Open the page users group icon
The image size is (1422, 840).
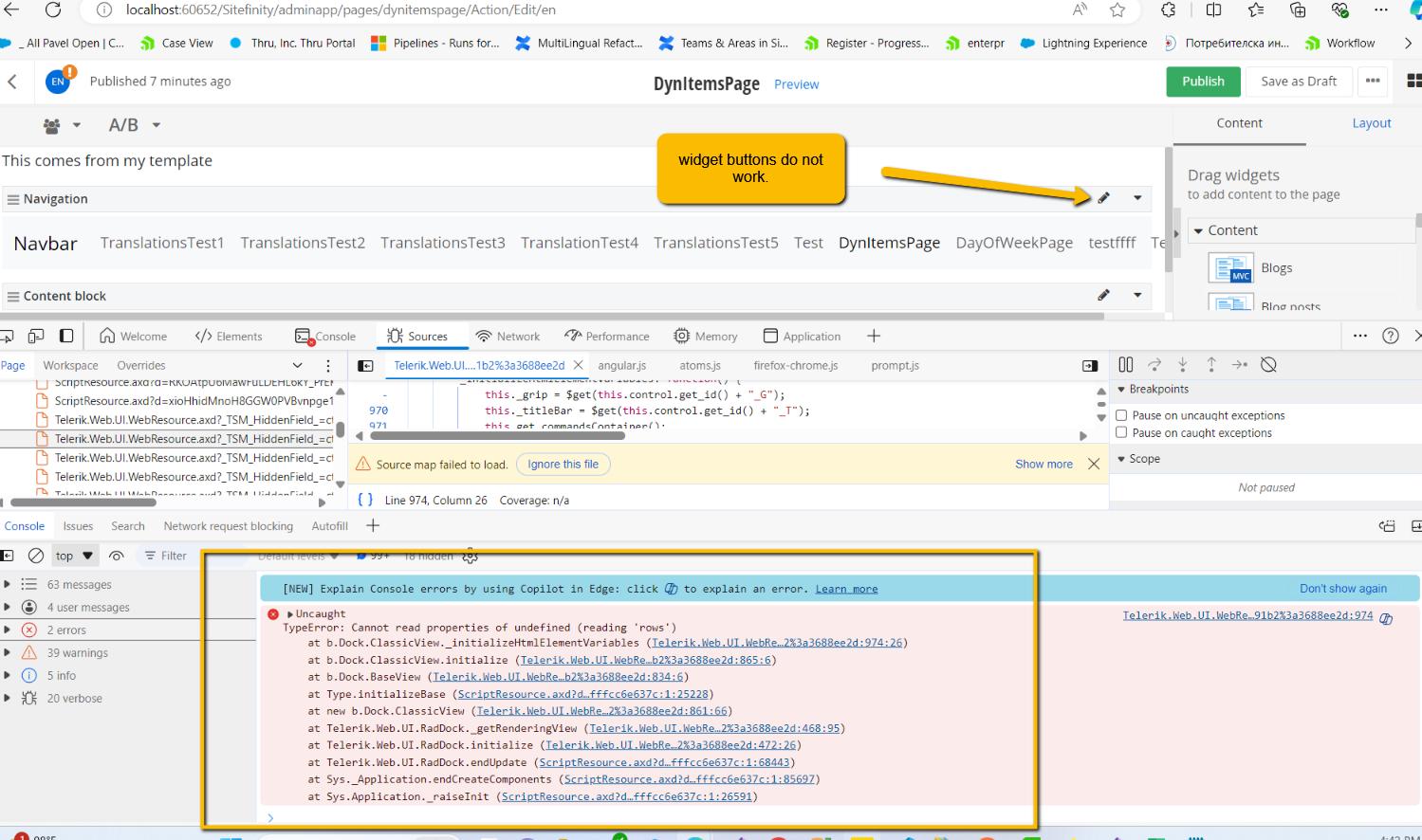(52, 125)
